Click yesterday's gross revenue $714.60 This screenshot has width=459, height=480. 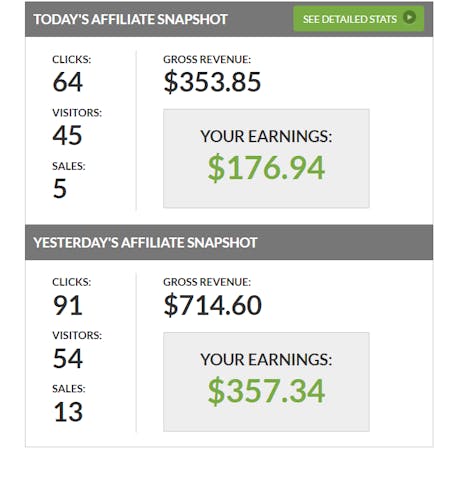[x=212, y=305]
